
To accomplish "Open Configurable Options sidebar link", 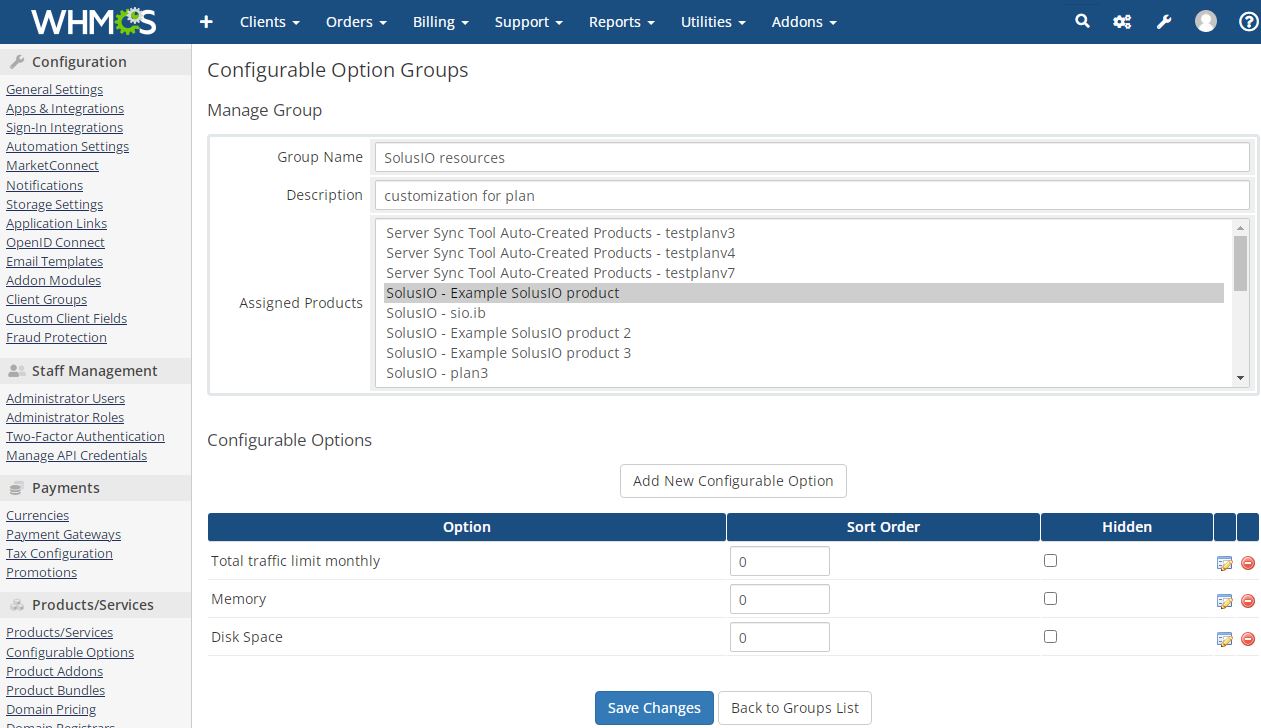I will point(70,652).
